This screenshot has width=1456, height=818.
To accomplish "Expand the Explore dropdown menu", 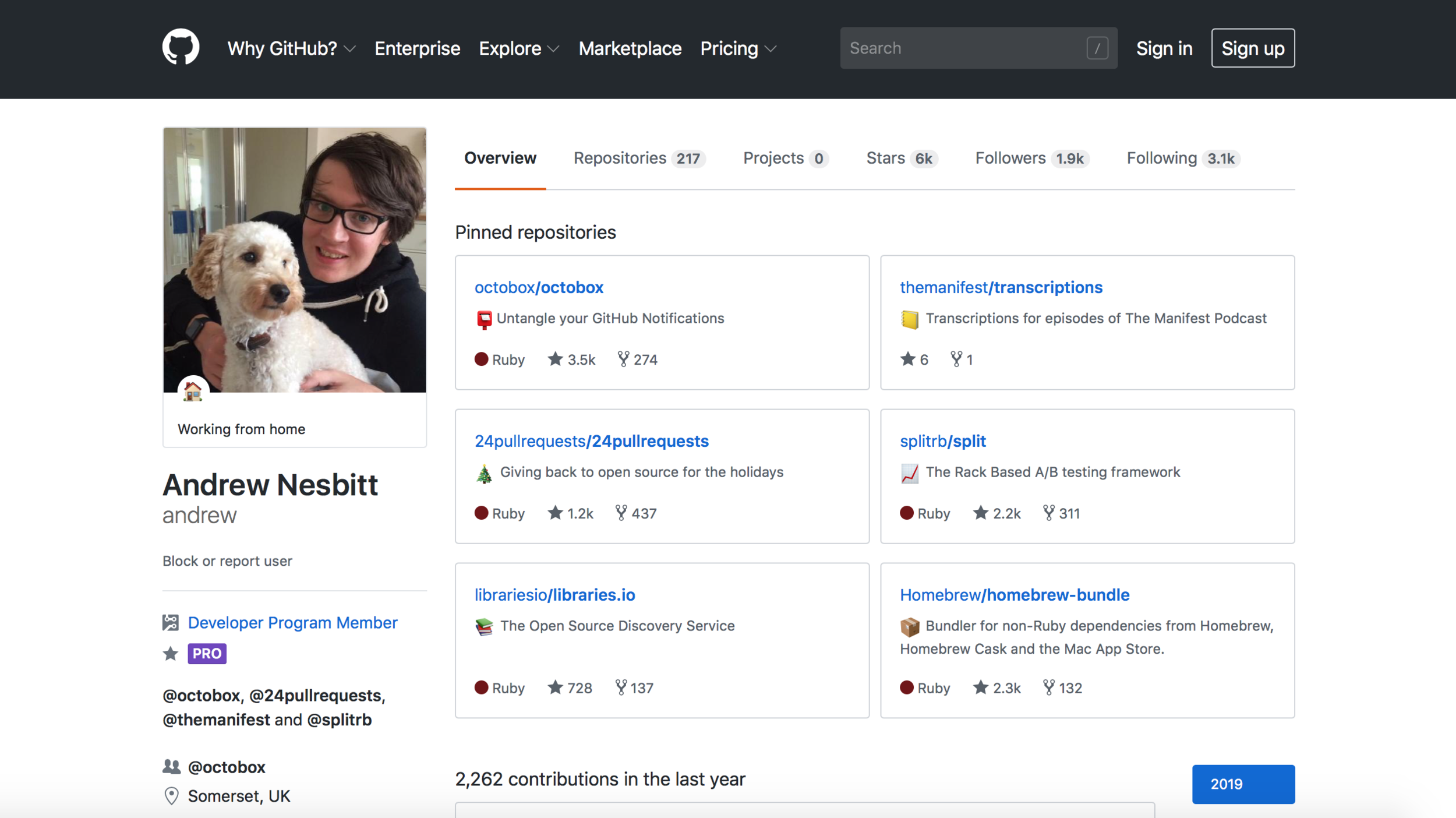I will click(519, 48).
